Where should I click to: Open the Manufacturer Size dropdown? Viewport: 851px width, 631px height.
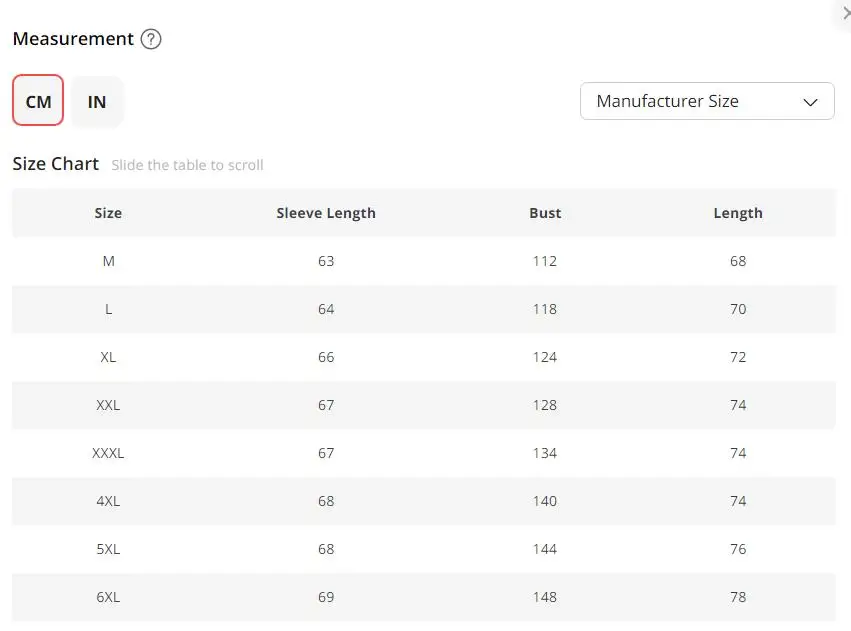(x=707, y=101)
